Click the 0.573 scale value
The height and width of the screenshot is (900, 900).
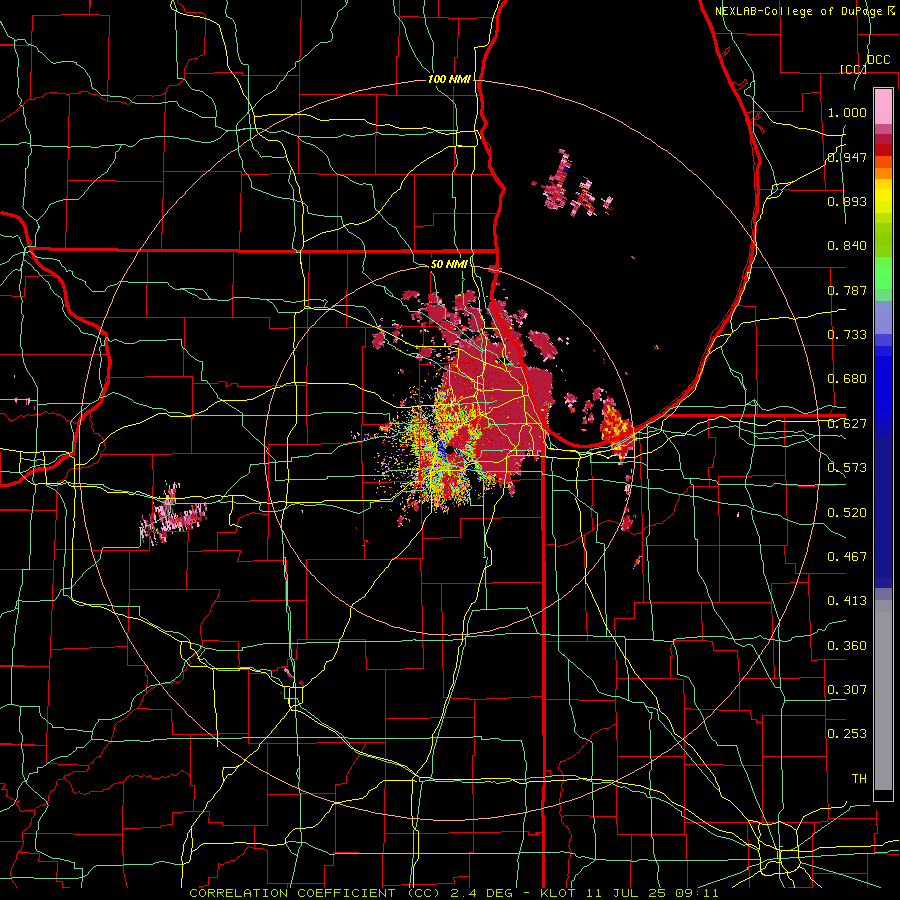847,468
